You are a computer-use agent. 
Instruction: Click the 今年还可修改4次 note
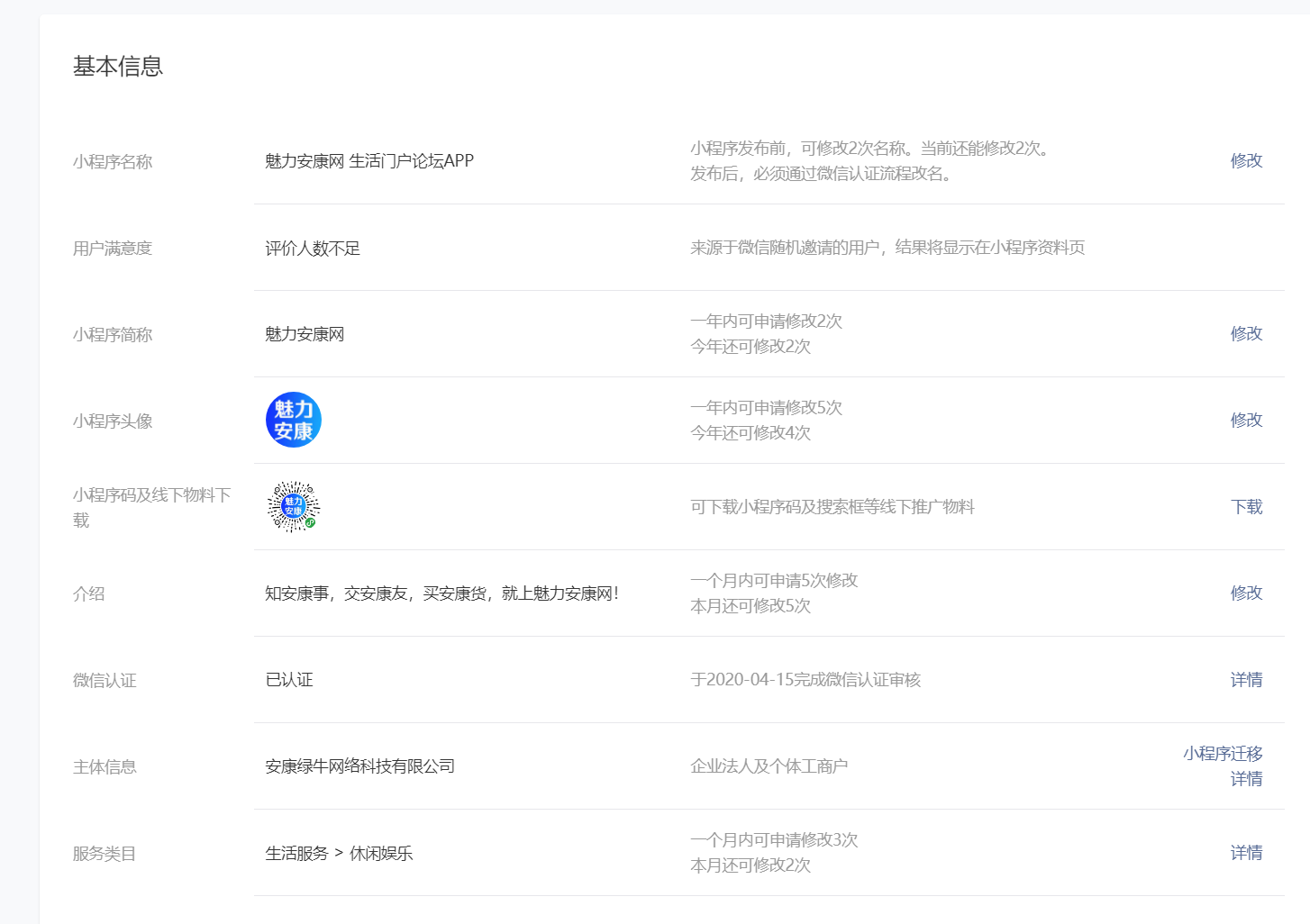[751, 433]
